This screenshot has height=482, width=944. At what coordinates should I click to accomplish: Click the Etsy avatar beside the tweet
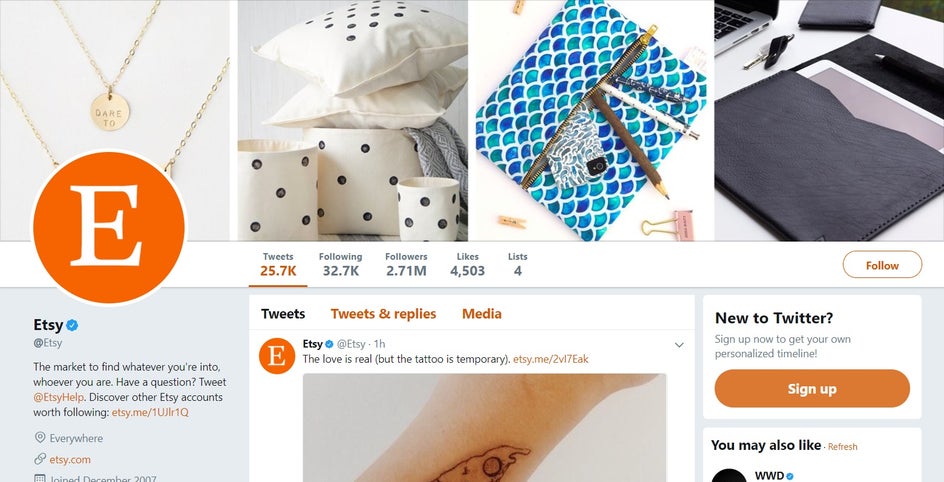tap(277, 356)
